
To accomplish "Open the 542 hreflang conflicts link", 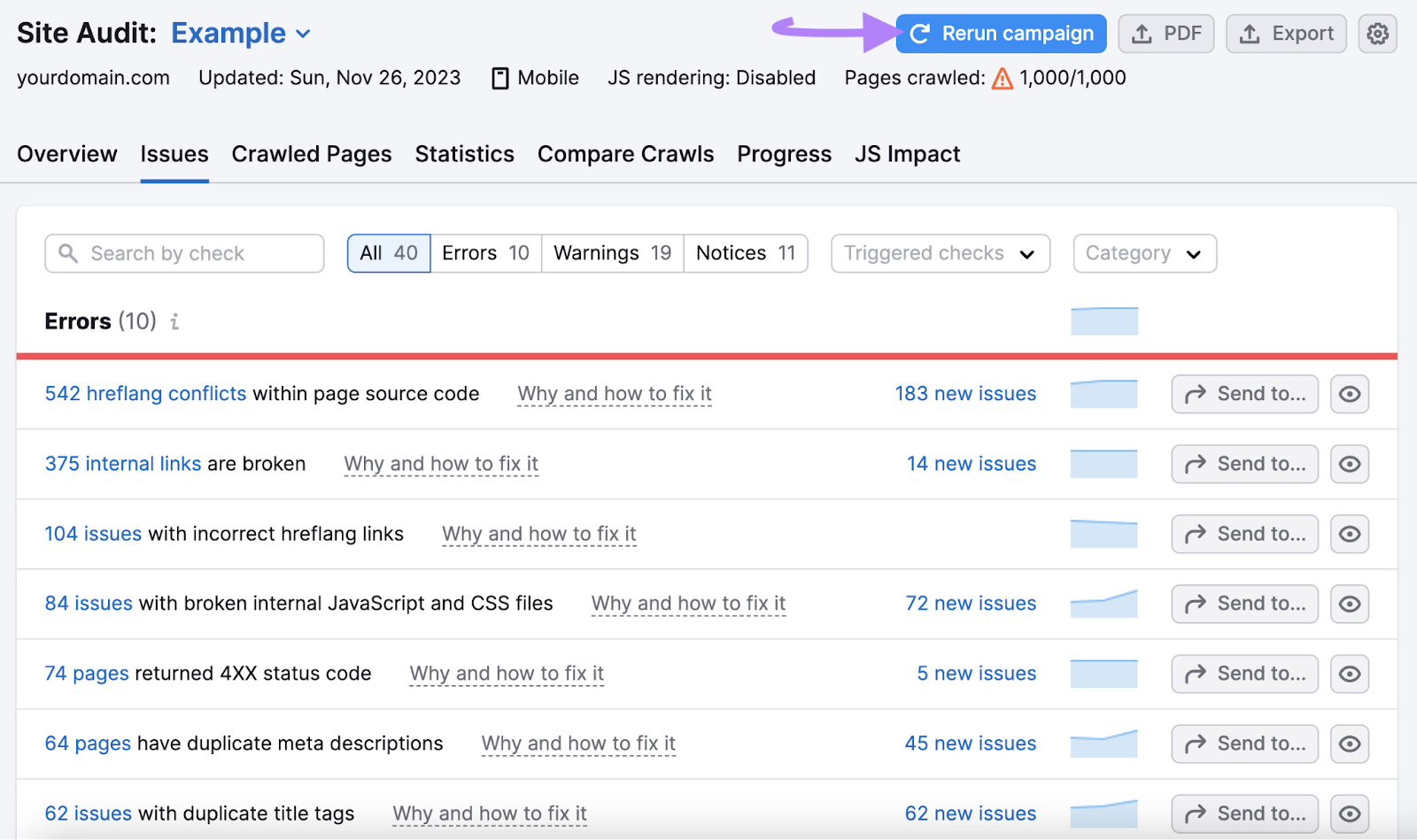I will tap(145, 394).
